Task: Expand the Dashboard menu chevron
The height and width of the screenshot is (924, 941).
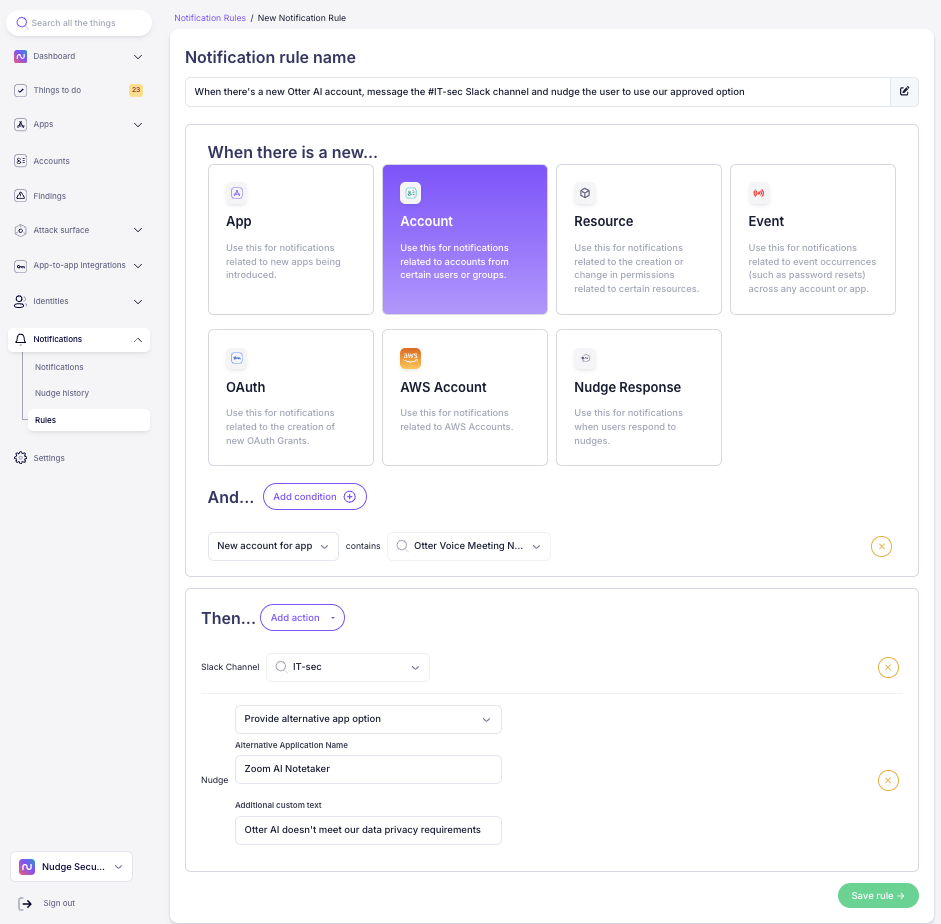Action: (x=138, y=57)
